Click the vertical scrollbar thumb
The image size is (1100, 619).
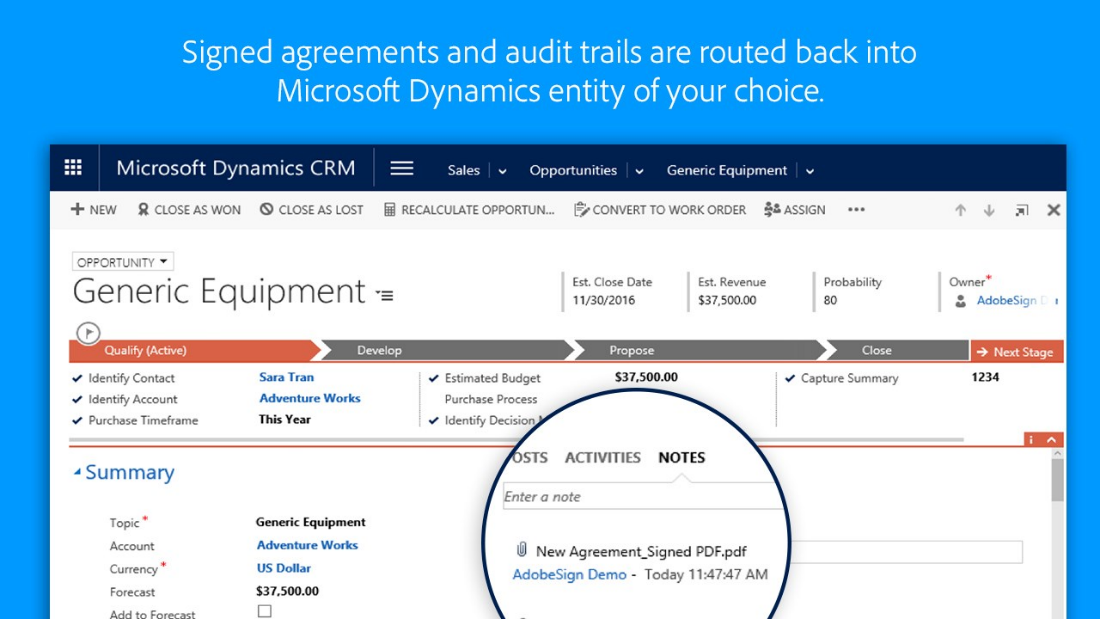click(x=1057, y=480)
